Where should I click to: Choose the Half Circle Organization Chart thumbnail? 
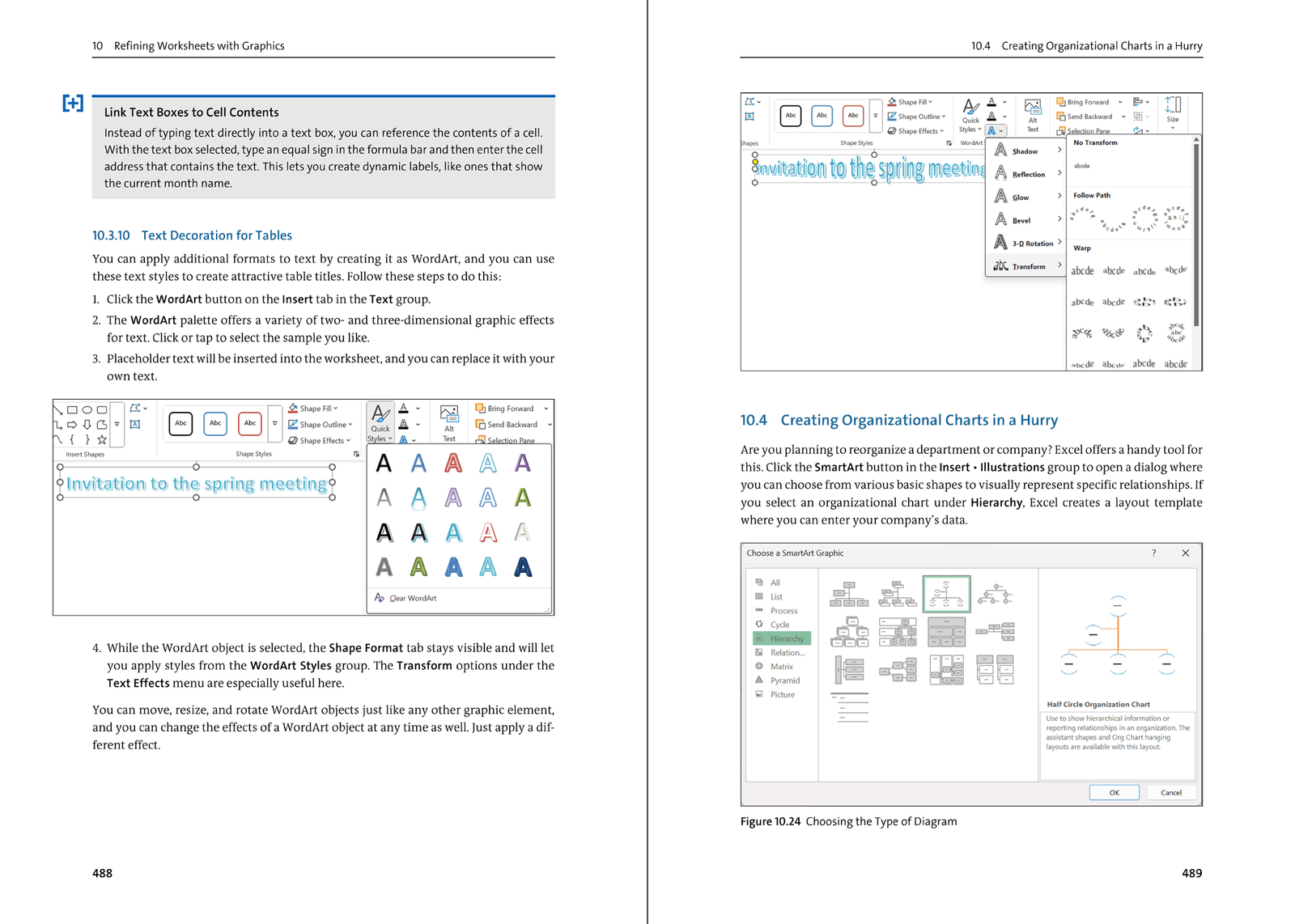tap(946, 594)
